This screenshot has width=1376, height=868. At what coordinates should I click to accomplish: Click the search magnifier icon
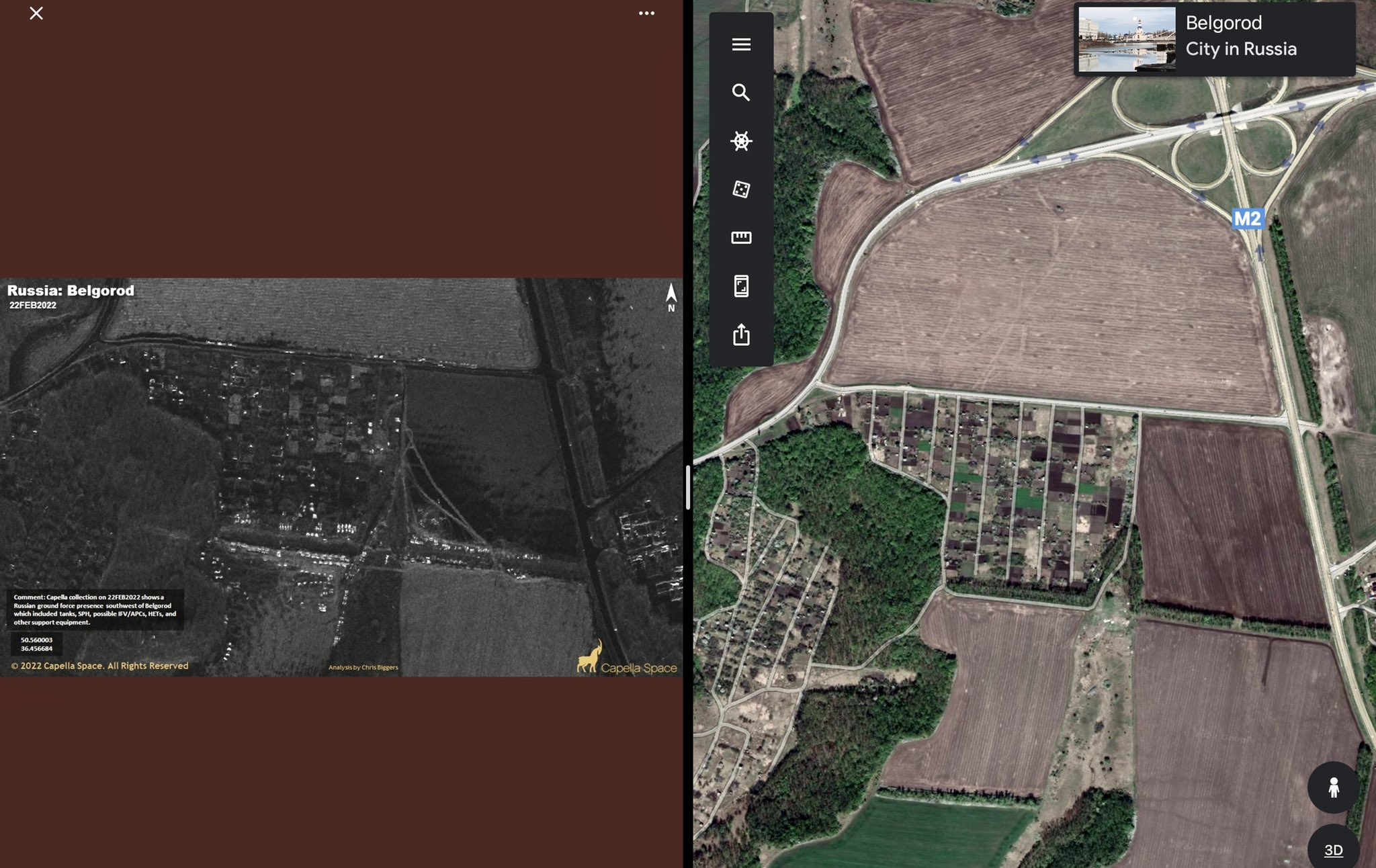[741, 93]
